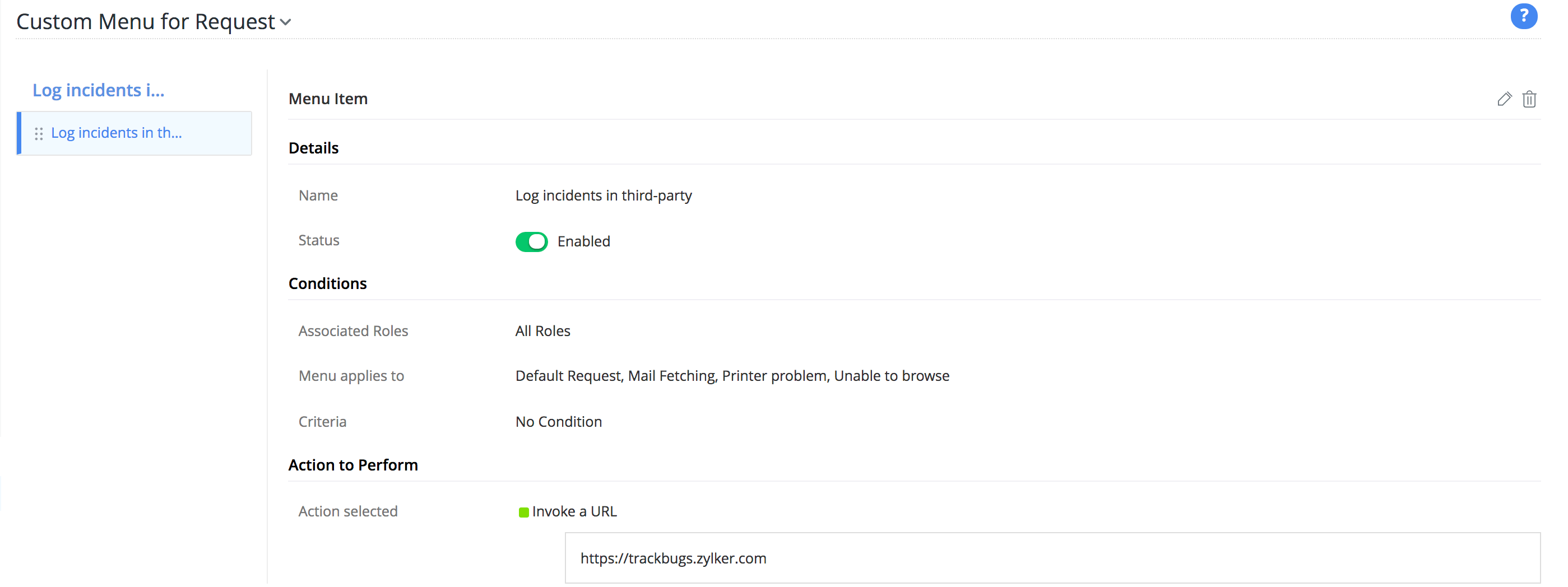Viewport: 1568px width, 587px height.
Task: Open the Custom Menu for Request title
Action: click(146, 22)
